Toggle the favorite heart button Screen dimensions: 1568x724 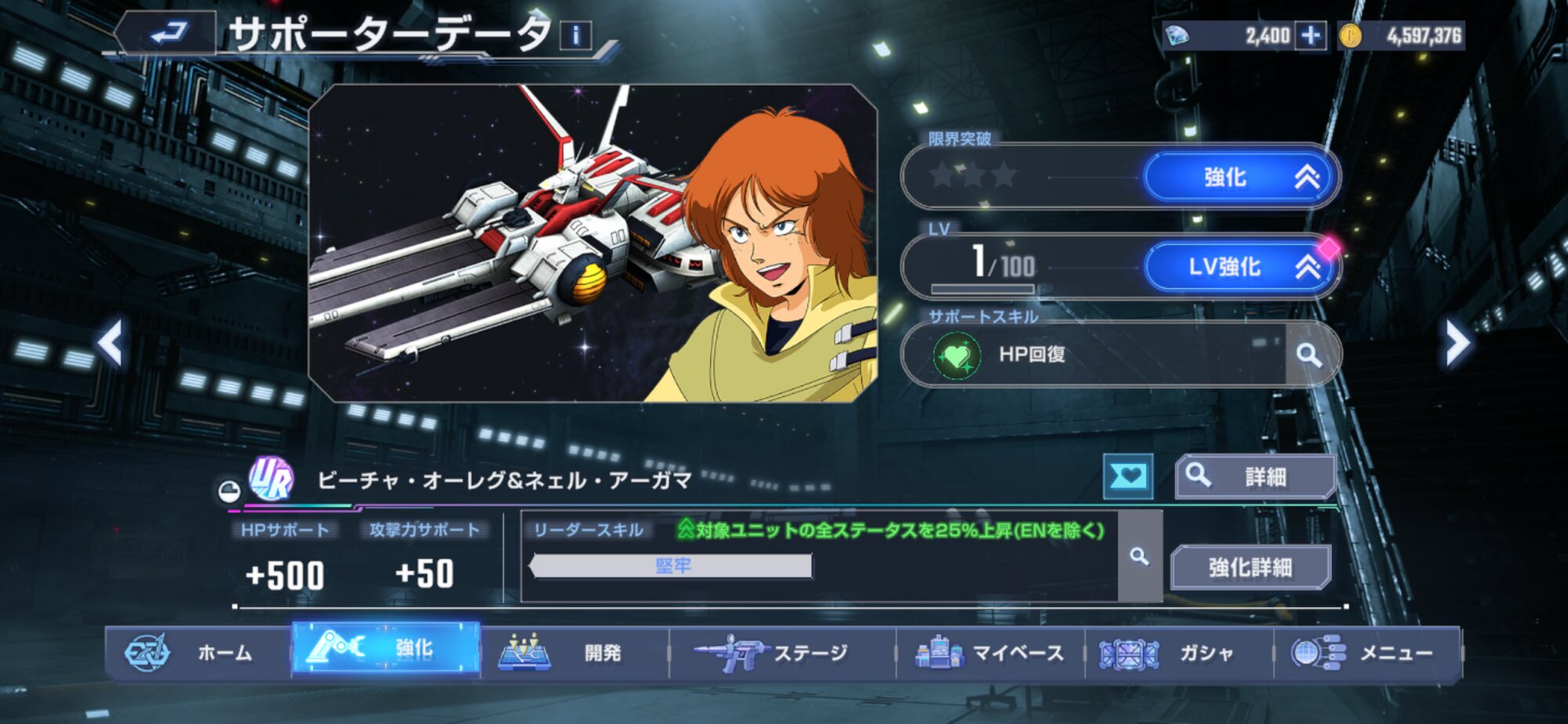tap(1127, 476)
